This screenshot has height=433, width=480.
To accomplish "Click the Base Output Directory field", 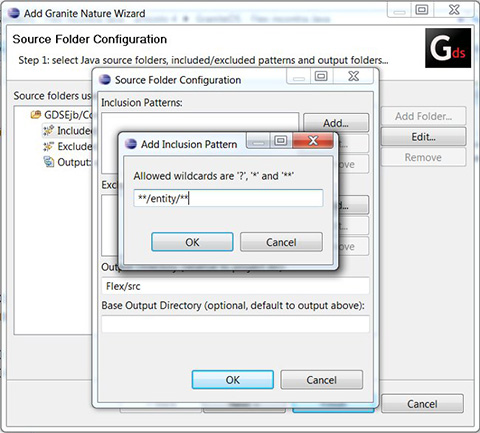I will [235, 324].
